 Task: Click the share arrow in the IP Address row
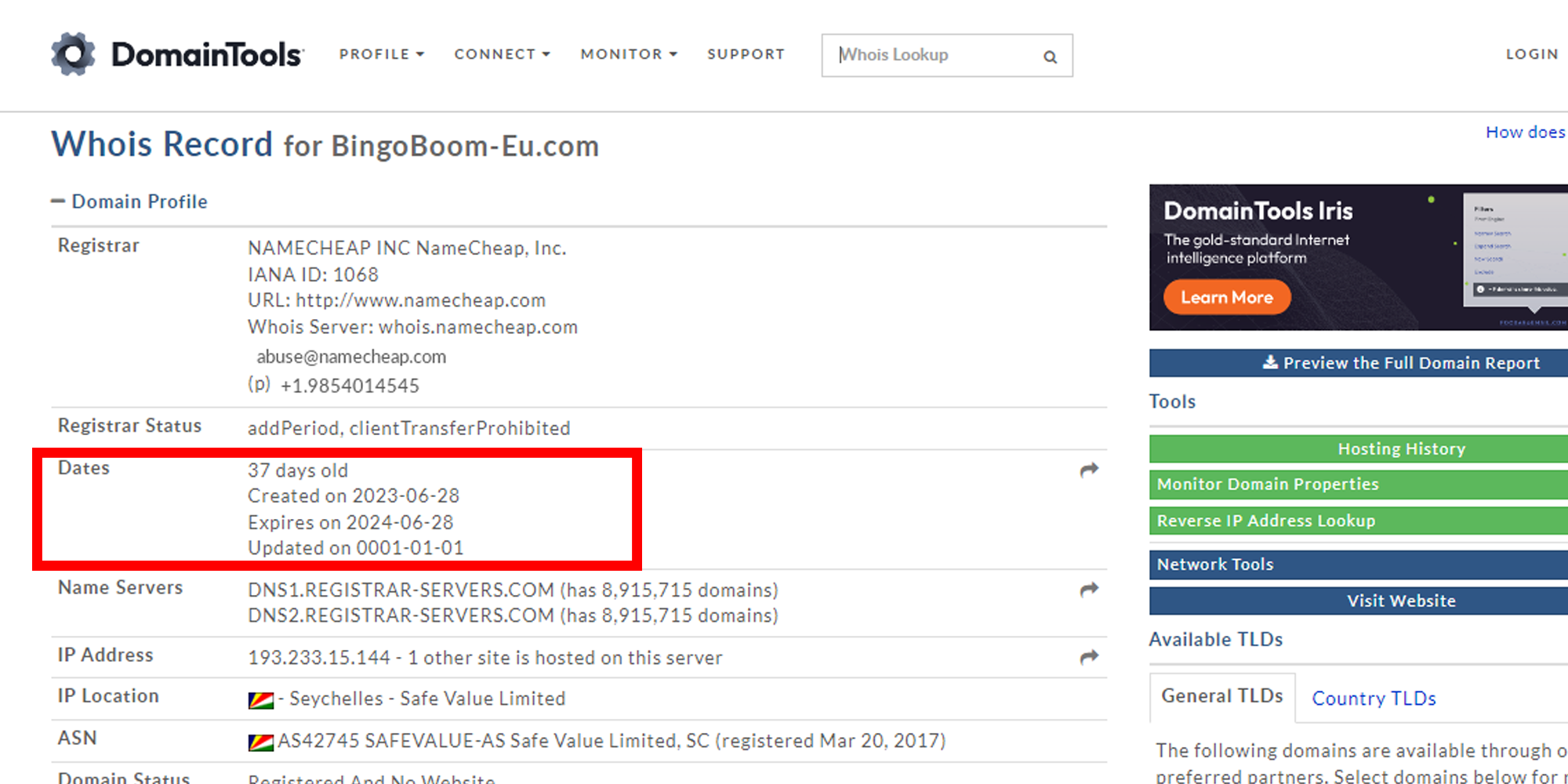pos(1089,657)
